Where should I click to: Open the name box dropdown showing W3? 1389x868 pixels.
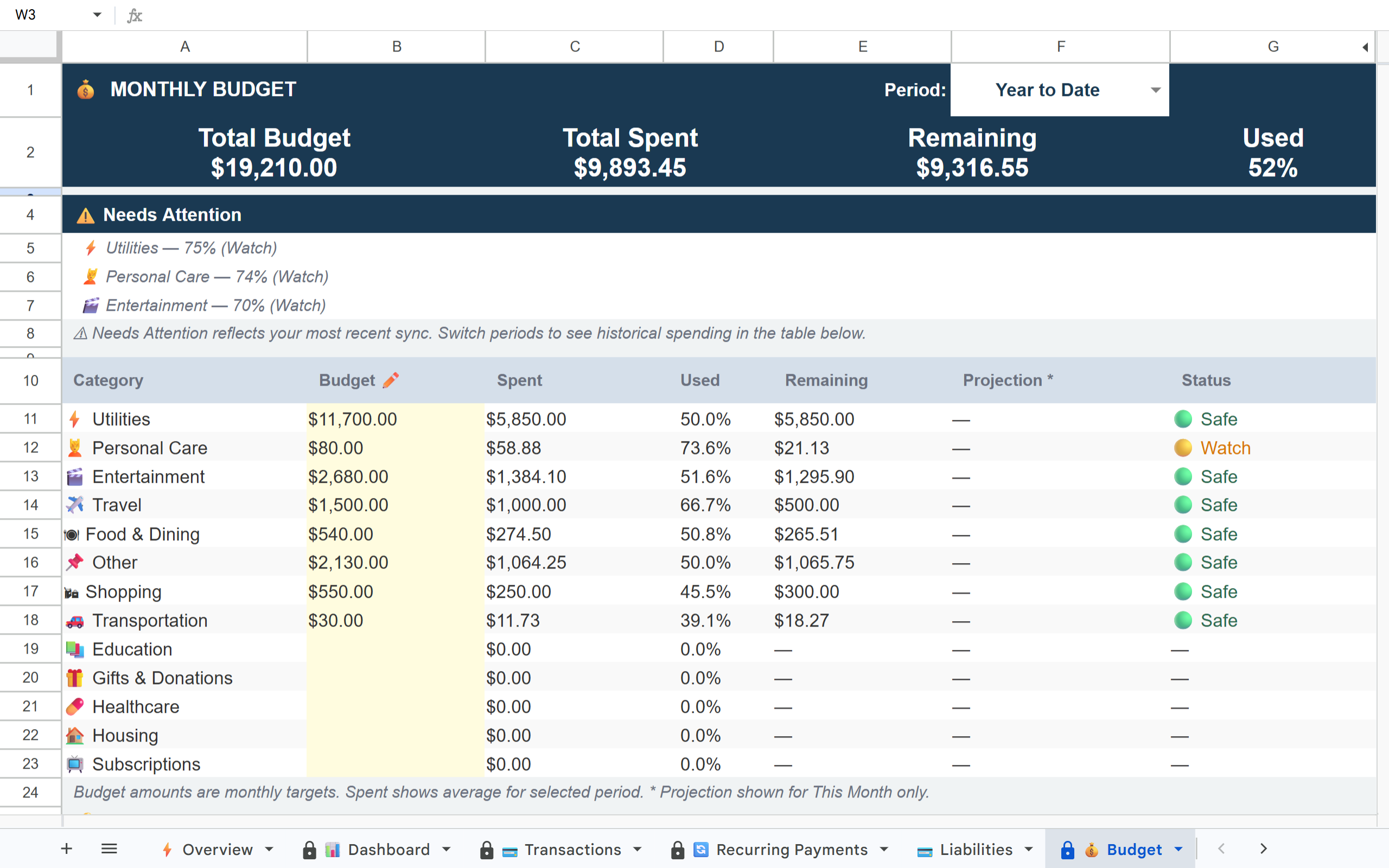coord(98,14)
